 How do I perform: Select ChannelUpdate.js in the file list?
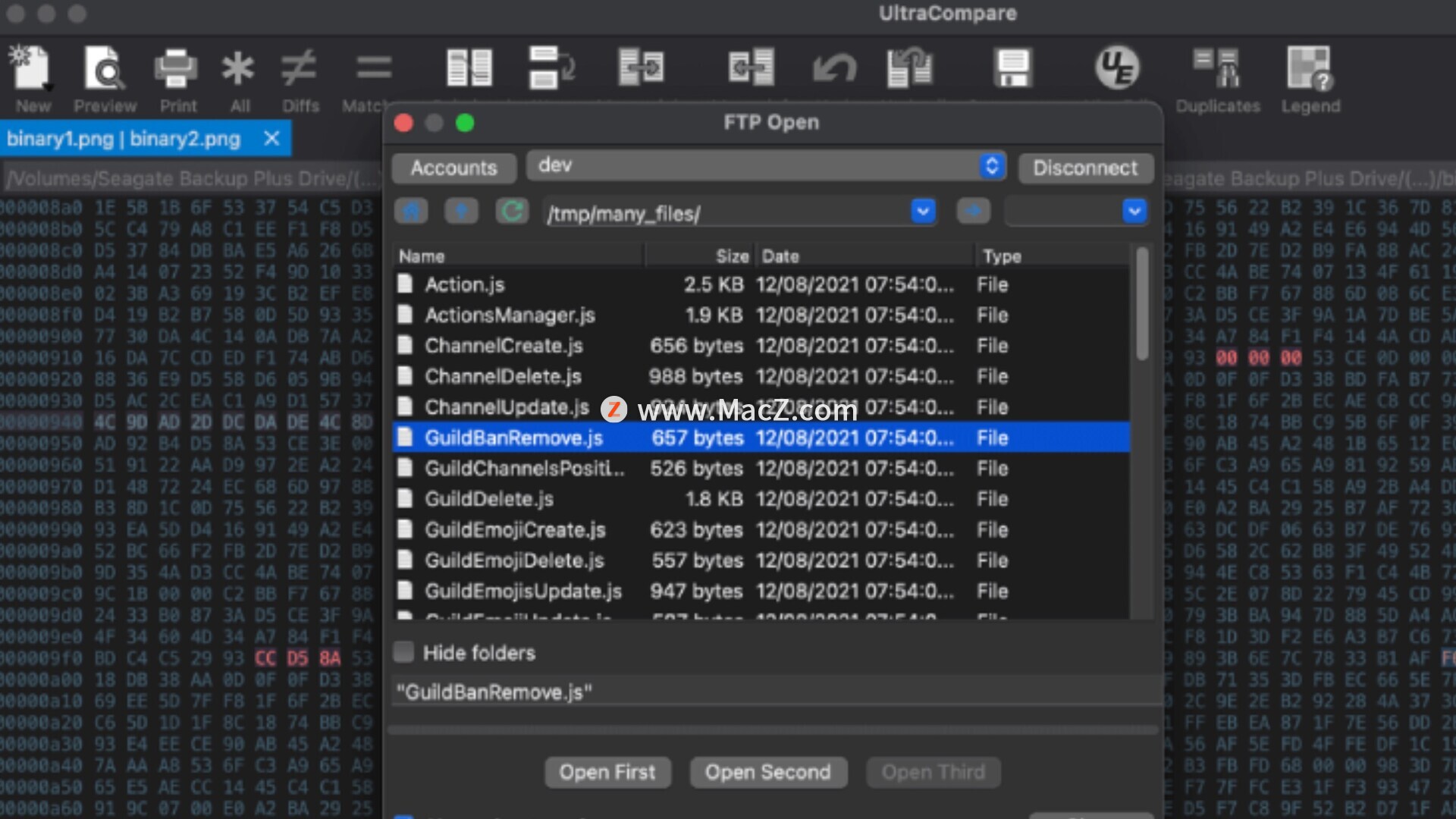coord(761,407)
